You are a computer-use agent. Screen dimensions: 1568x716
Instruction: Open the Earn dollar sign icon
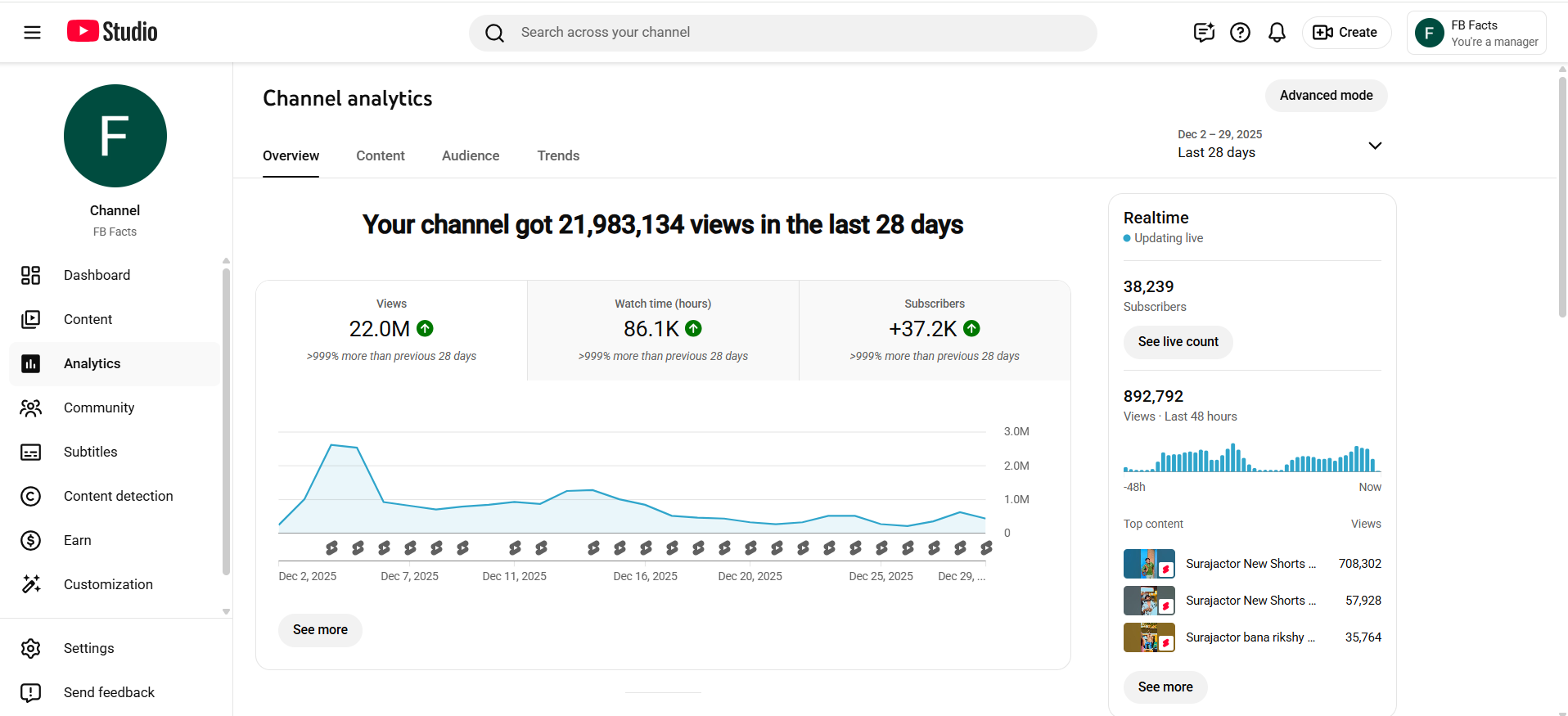click(31, 540)
